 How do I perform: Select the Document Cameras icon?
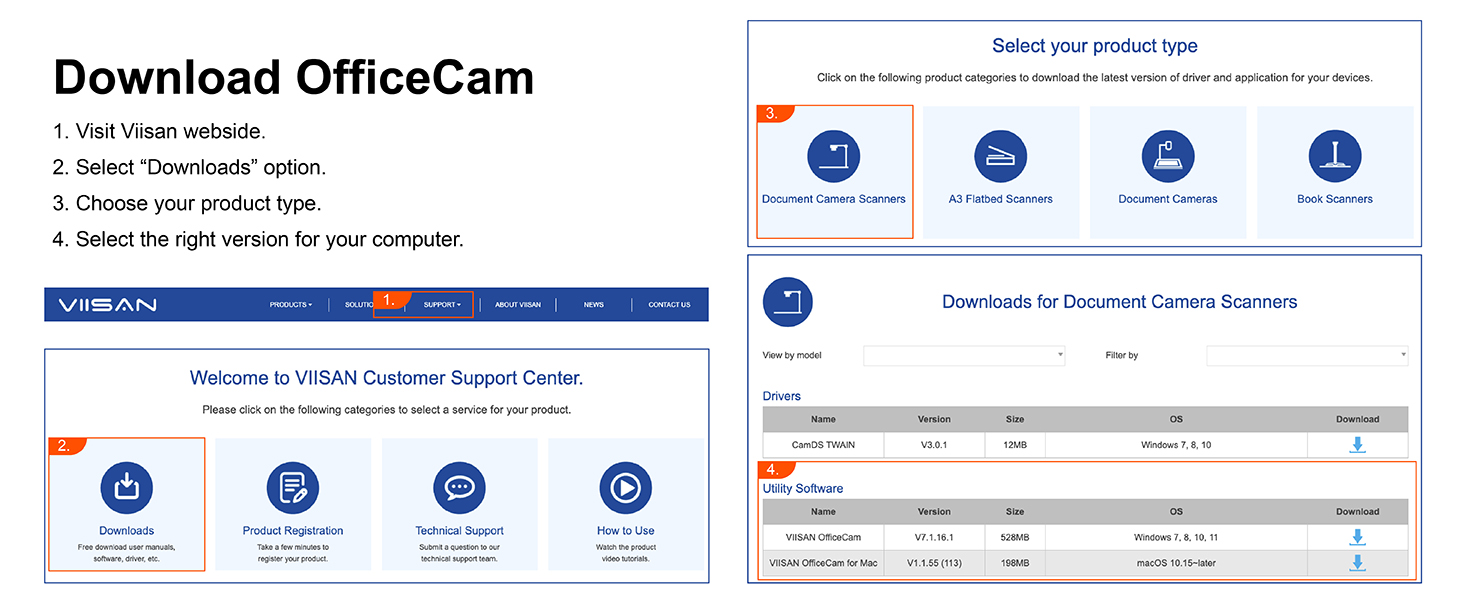(1168, 156)
